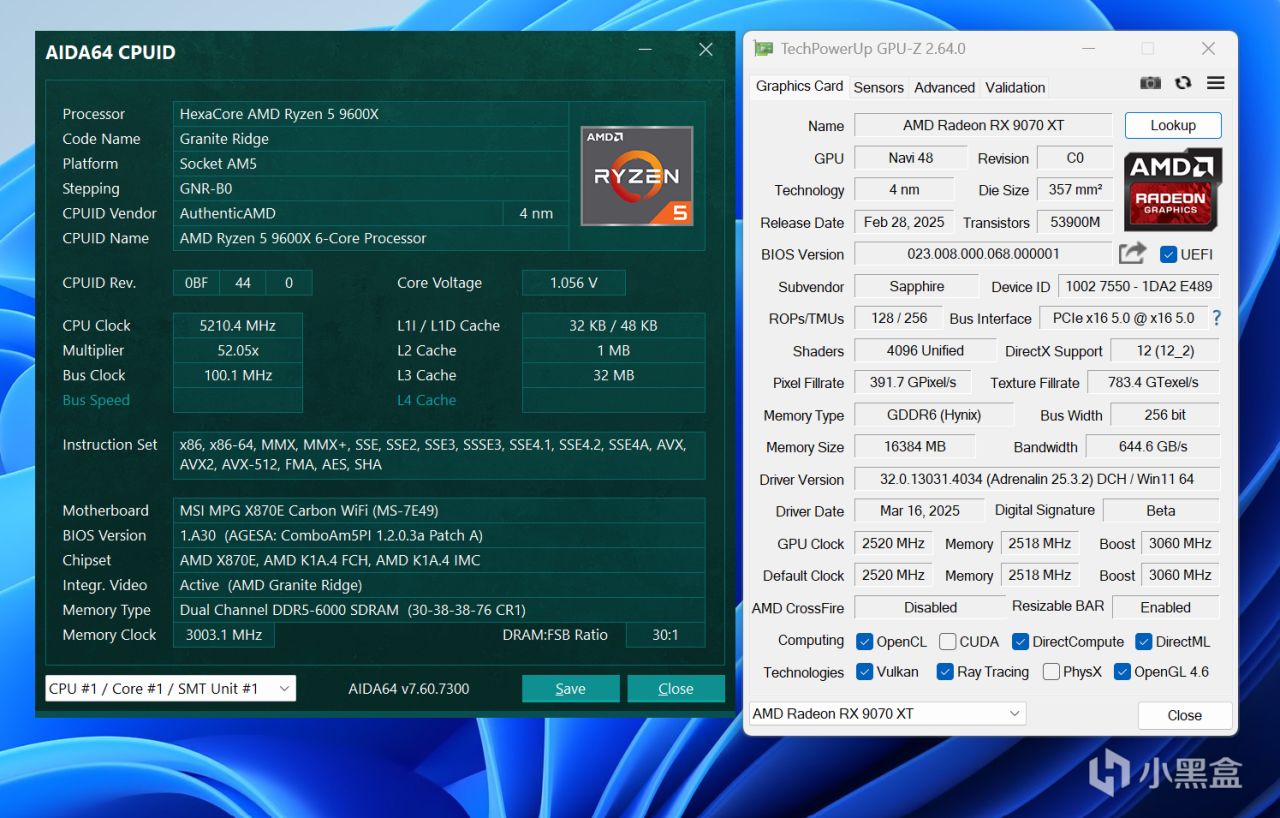Open the CPU #1 / Core #1 dropdown
The width and height of the screenshot is (1280, 818).
coord(171,688)
